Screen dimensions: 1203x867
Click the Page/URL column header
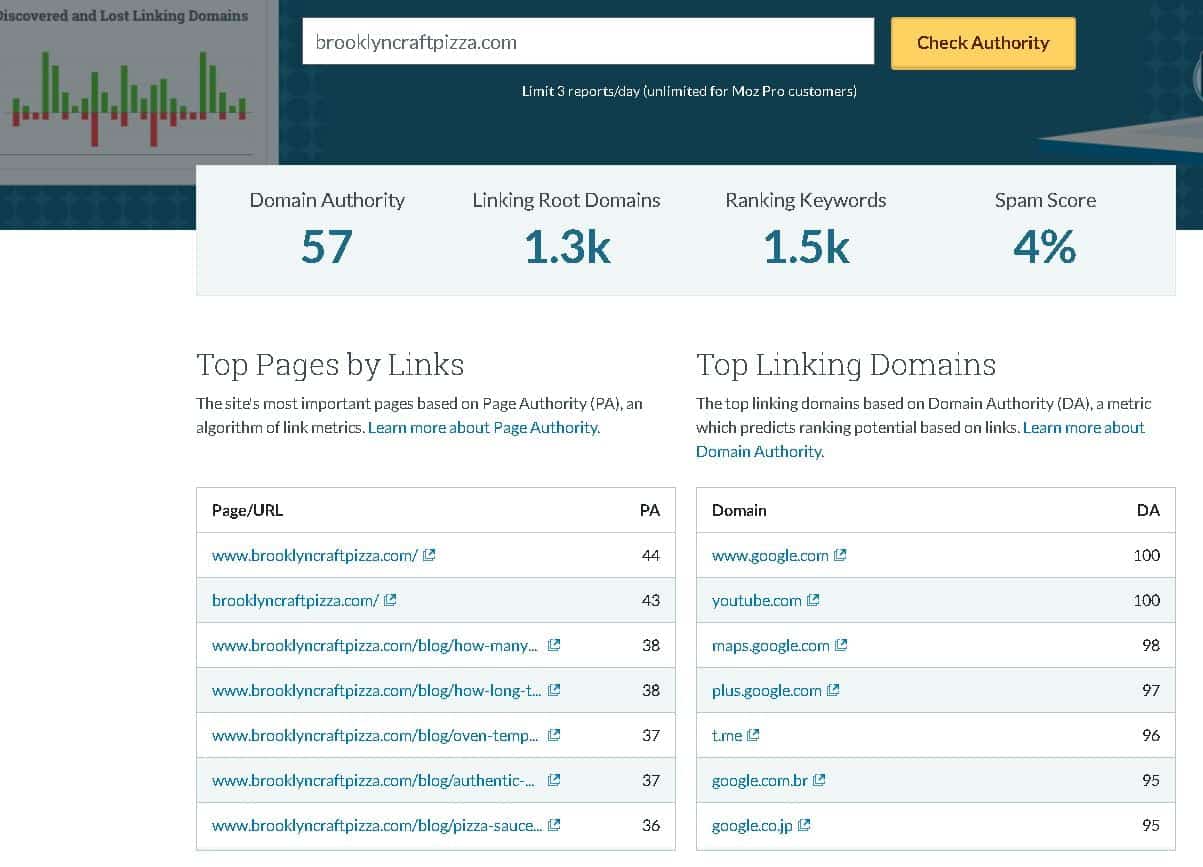pyautogui.click(x=247, y=510)
